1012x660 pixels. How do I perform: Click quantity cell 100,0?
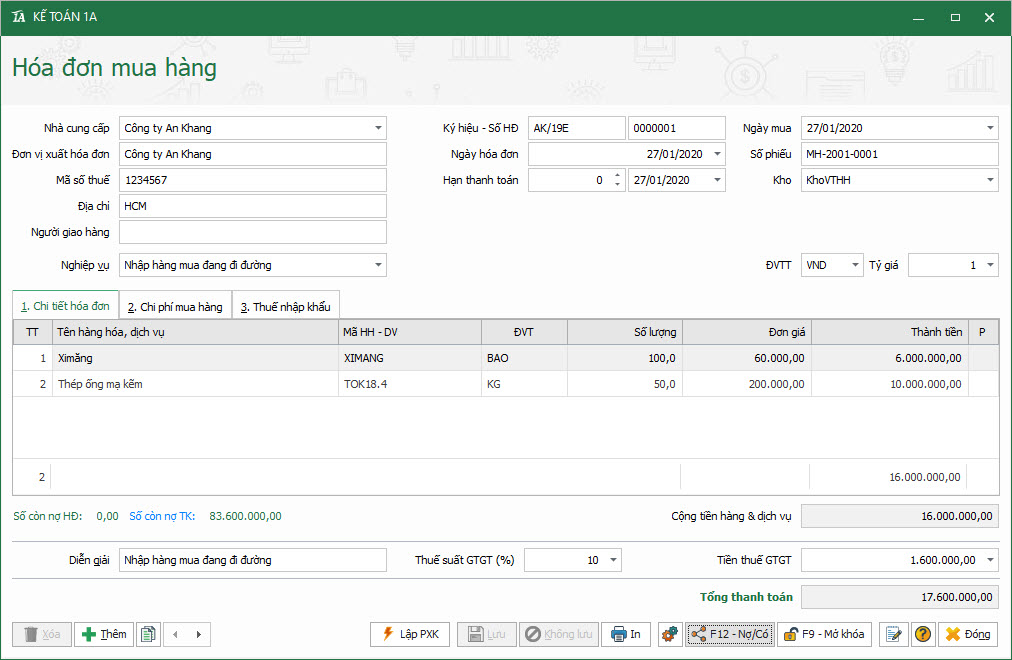(x=625, y=358)
